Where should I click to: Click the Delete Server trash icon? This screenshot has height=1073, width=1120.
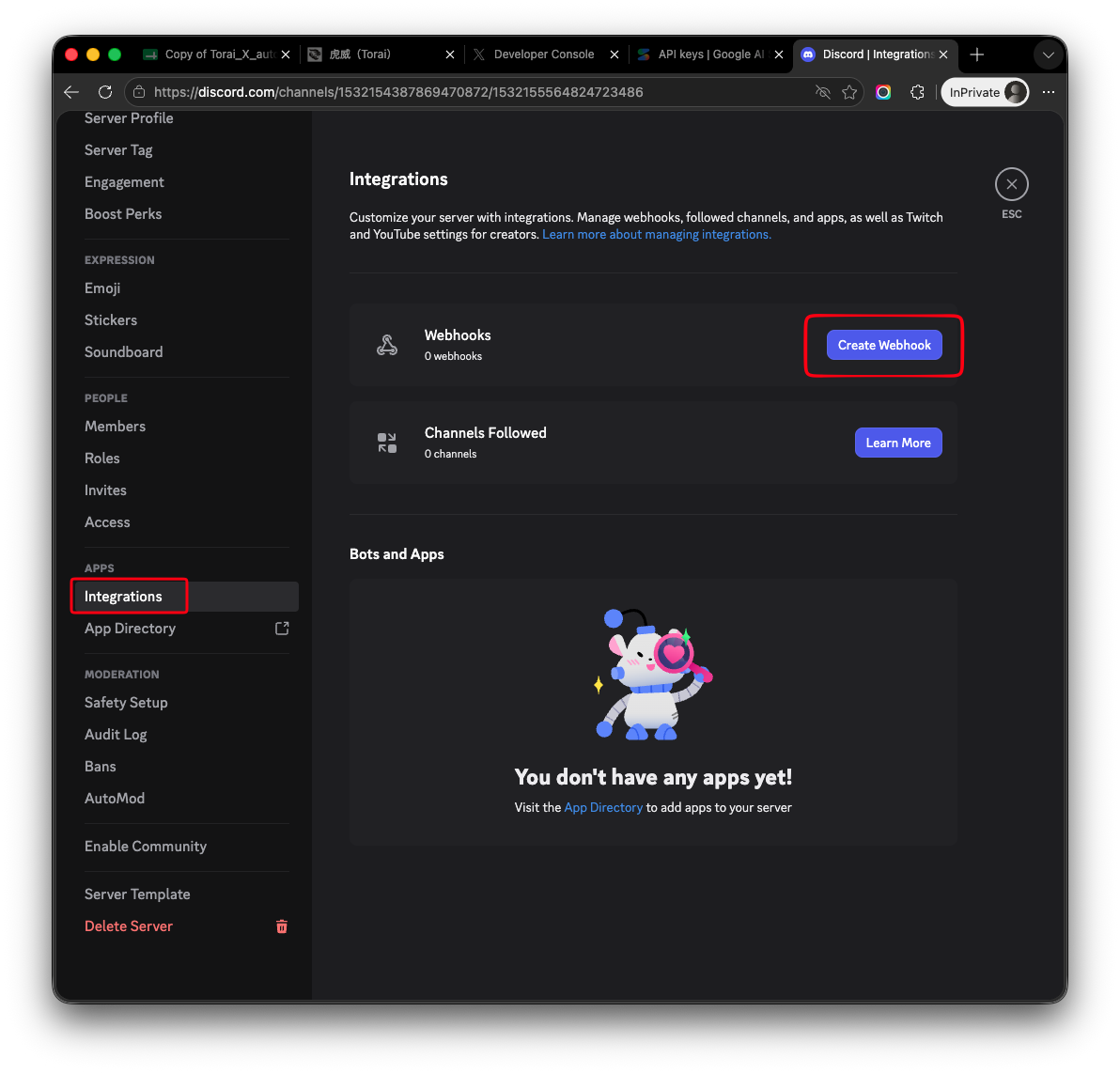pyautogui.click(x=282, y=926)
